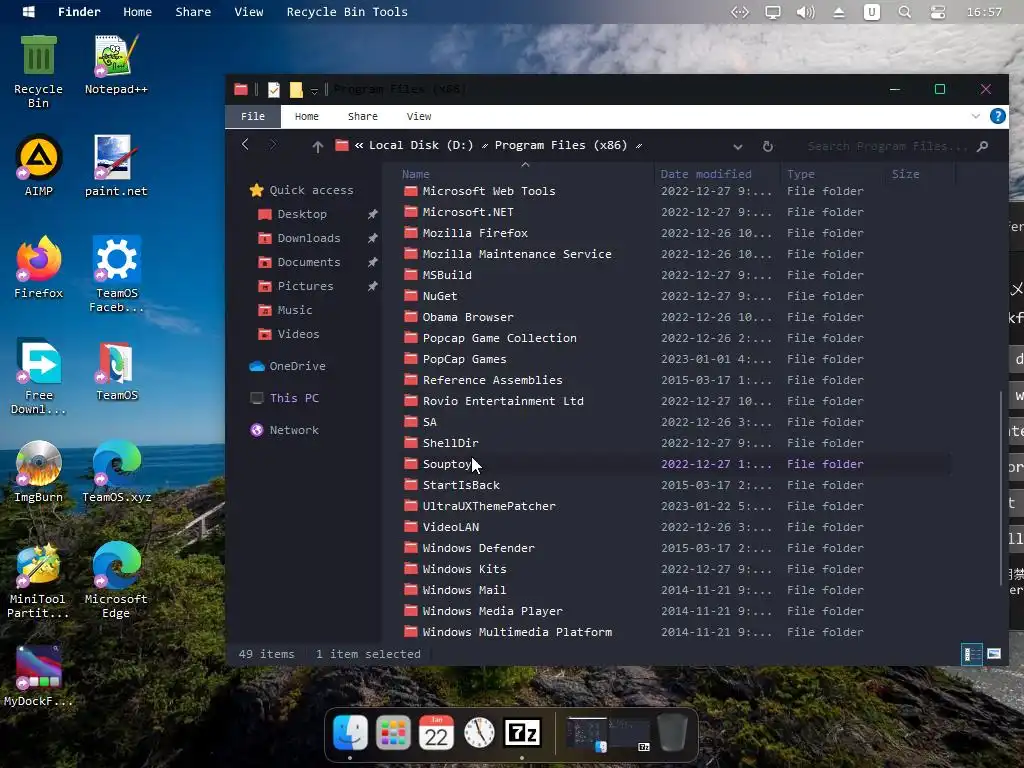Open the AIMP desktop shortcut
This screenshot has width=1024, height=768.
tap(39, 166)
